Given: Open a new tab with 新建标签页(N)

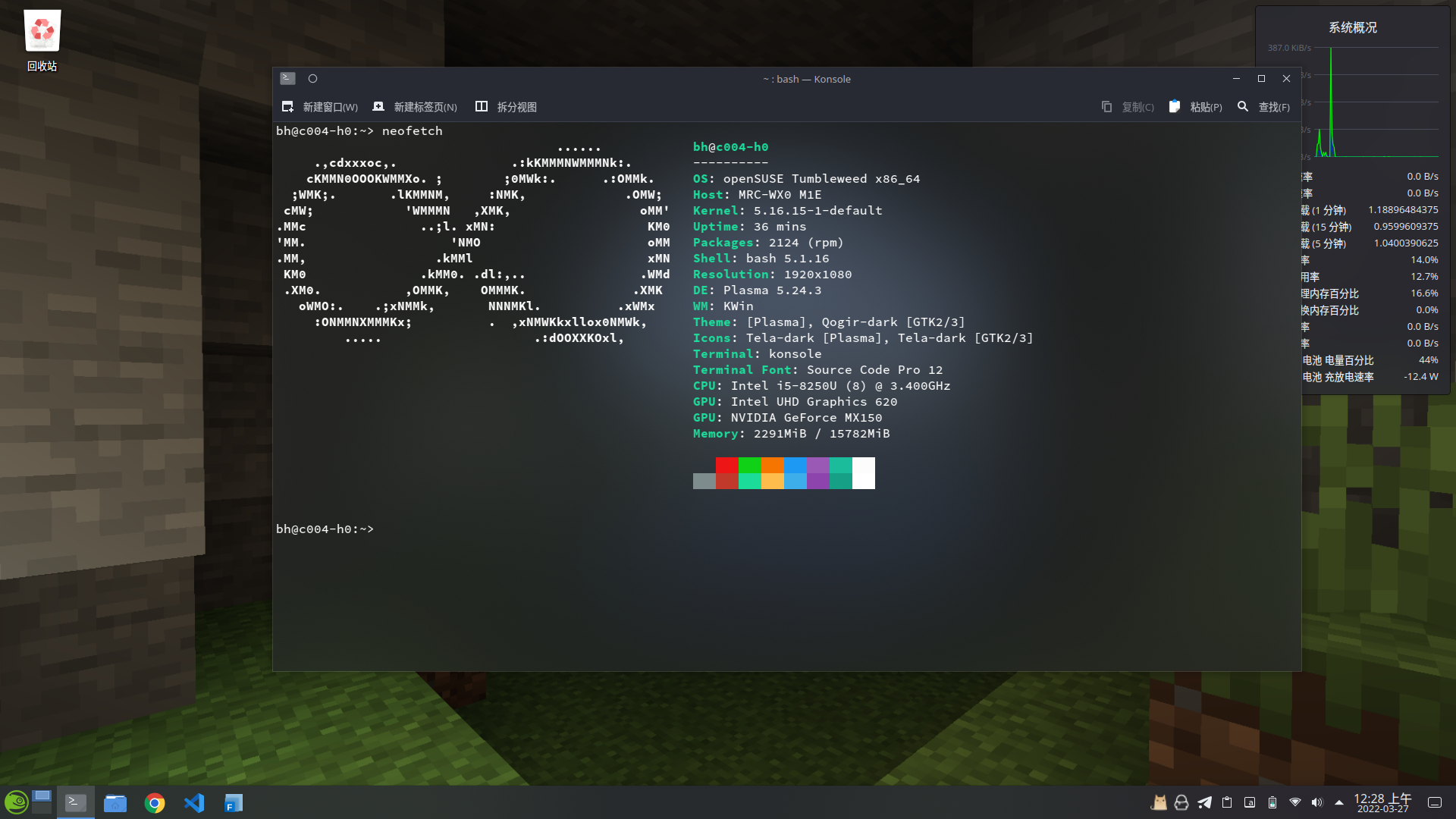Looking at the screenshot, I should click(x=415, y=107).
